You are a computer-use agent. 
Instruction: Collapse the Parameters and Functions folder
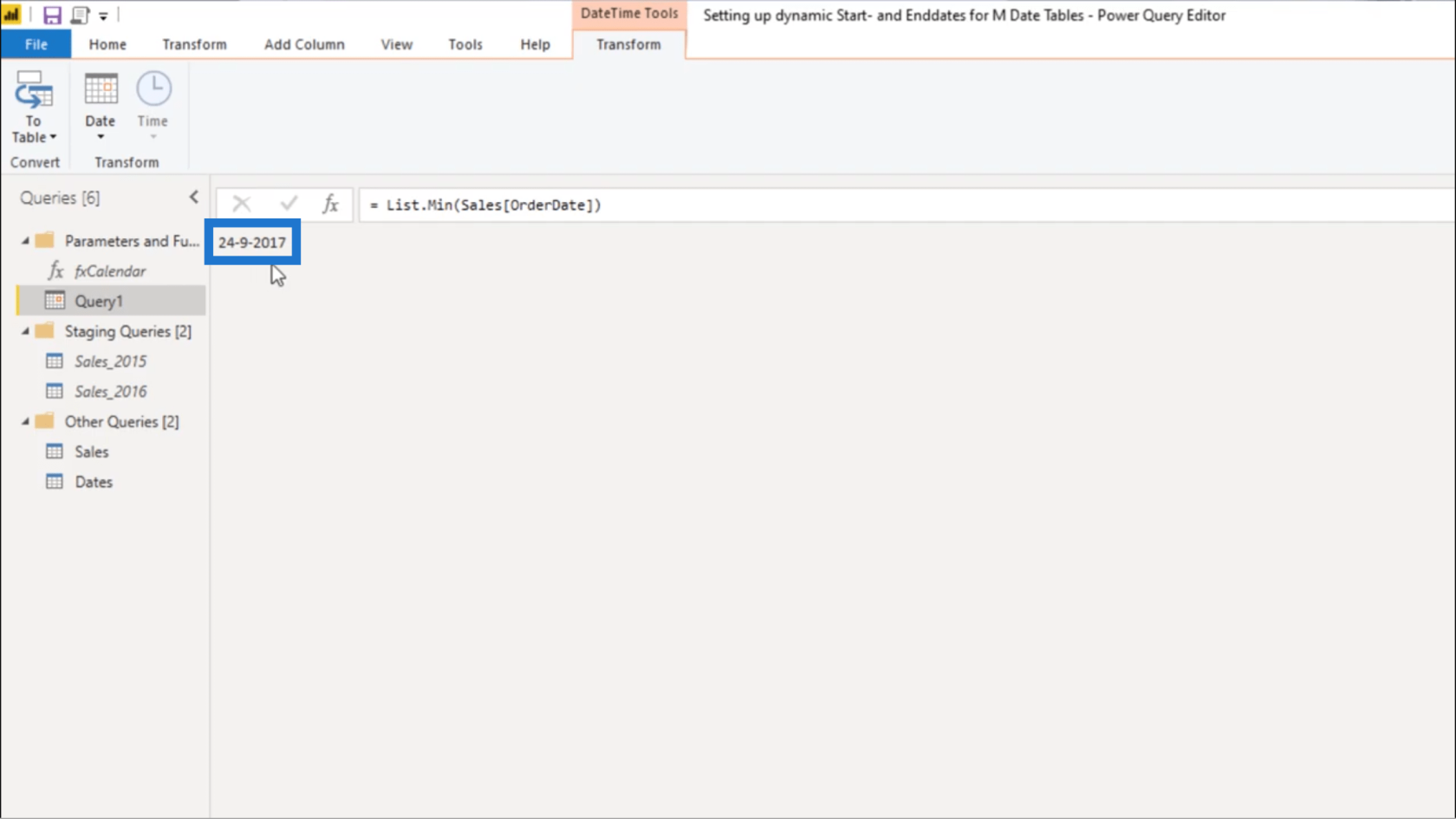[25, 241]
